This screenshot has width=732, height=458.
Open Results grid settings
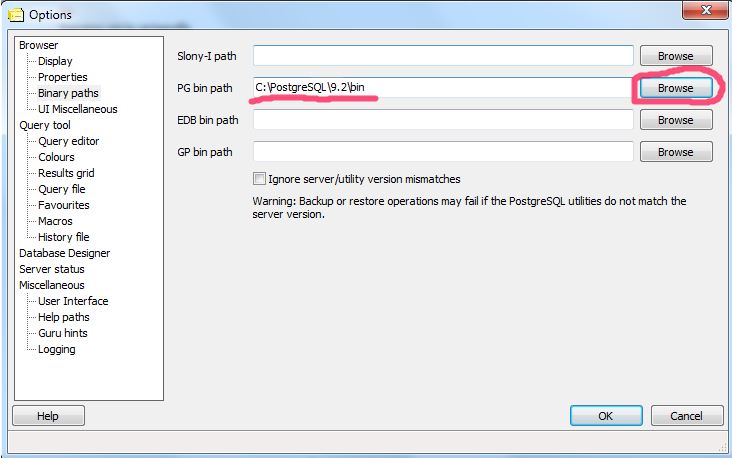66,173
